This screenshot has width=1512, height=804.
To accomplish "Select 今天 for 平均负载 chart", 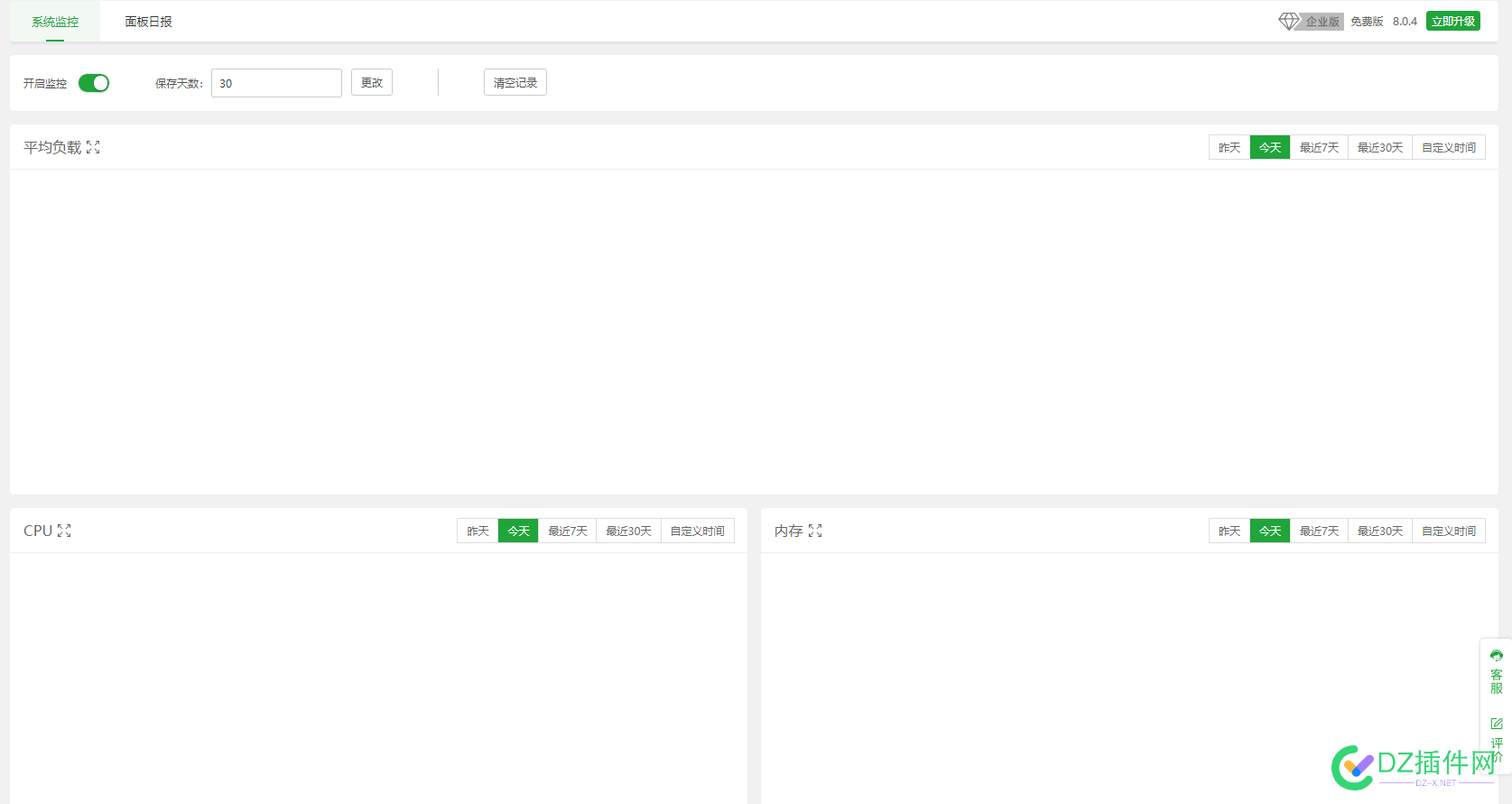I will pyautogui.click(x=1270, y=147).
